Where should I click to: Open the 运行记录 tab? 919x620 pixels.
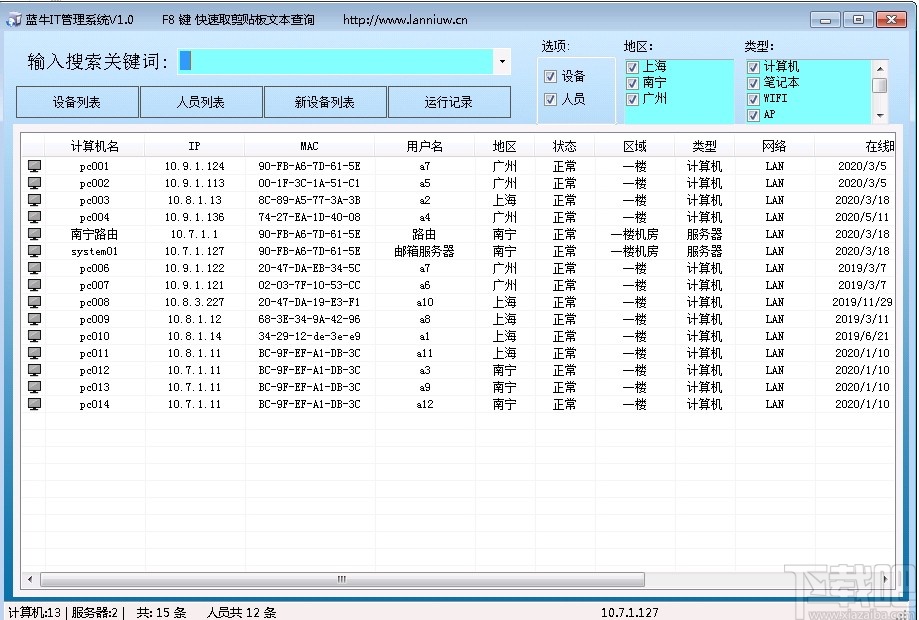[x=448, y=102]
